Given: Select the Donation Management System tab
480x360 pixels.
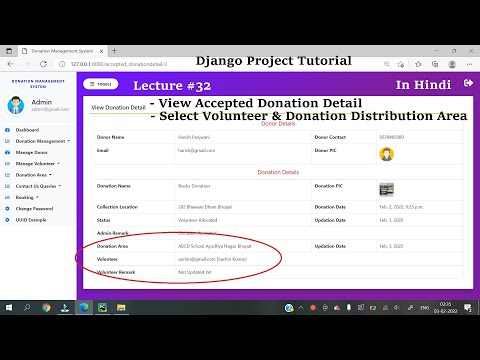Looking at the screenshot, I should tap(62, 51).
